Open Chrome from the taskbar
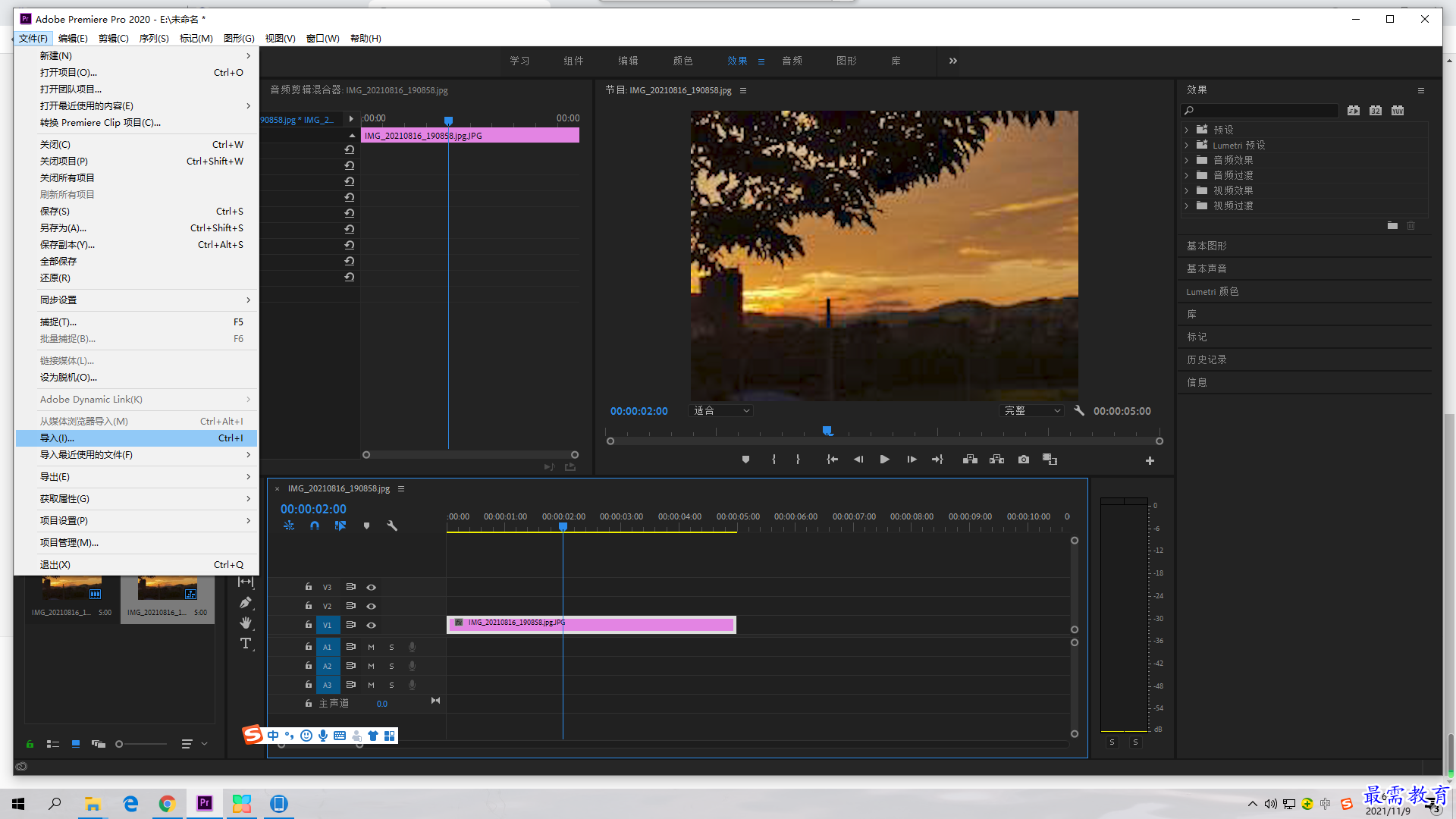Screen dimensions: 1456x819 [167, 804]
